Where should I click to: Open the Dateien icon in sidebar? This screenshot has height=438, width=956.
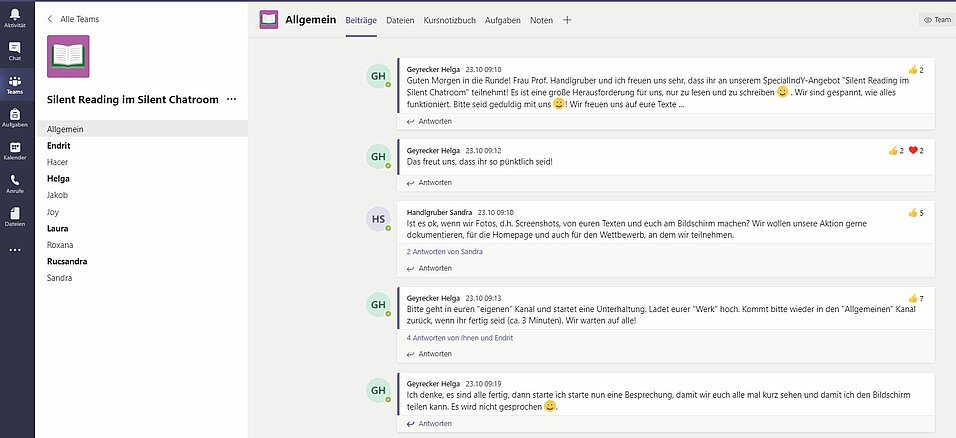point(15,214)
